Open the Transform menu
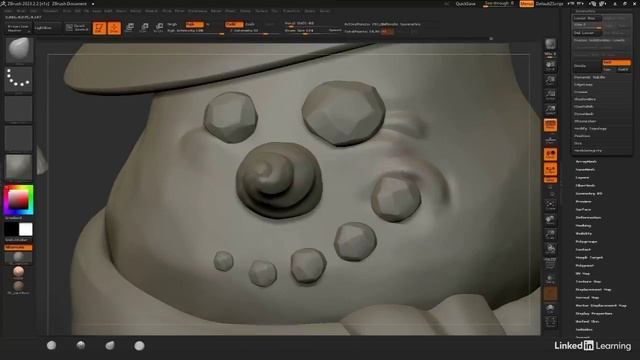 tap(292, 11)
